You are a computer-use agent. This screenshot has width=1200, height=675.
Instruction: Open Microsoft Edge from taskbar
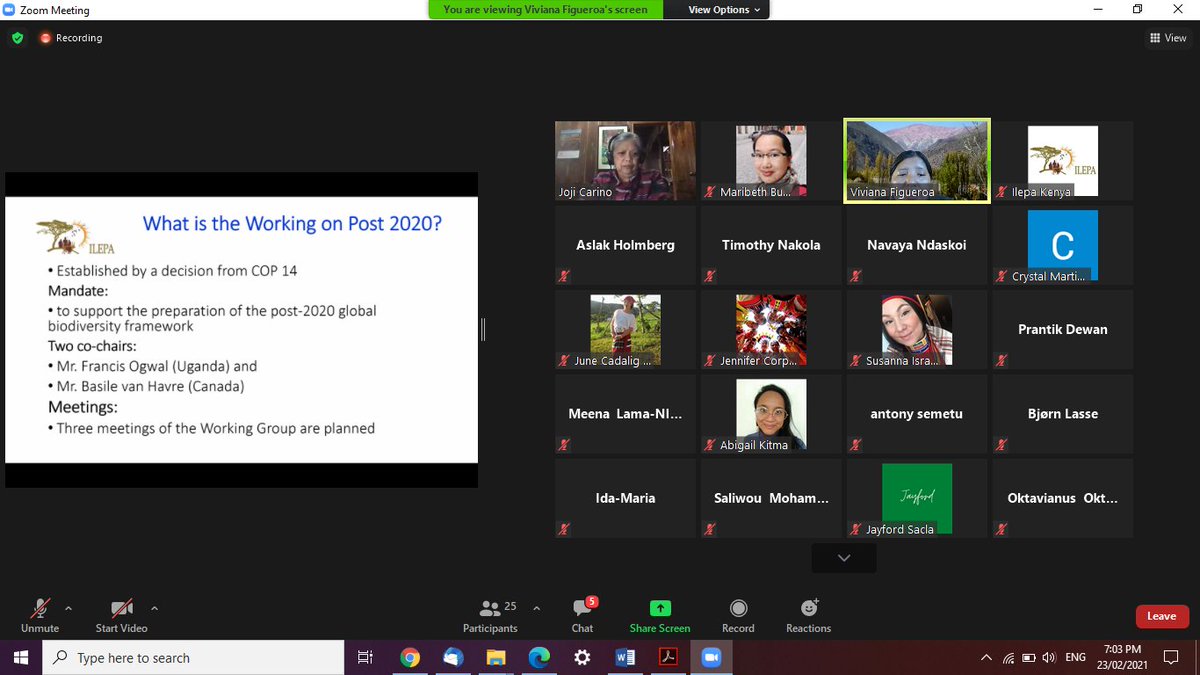pos(539,657)
